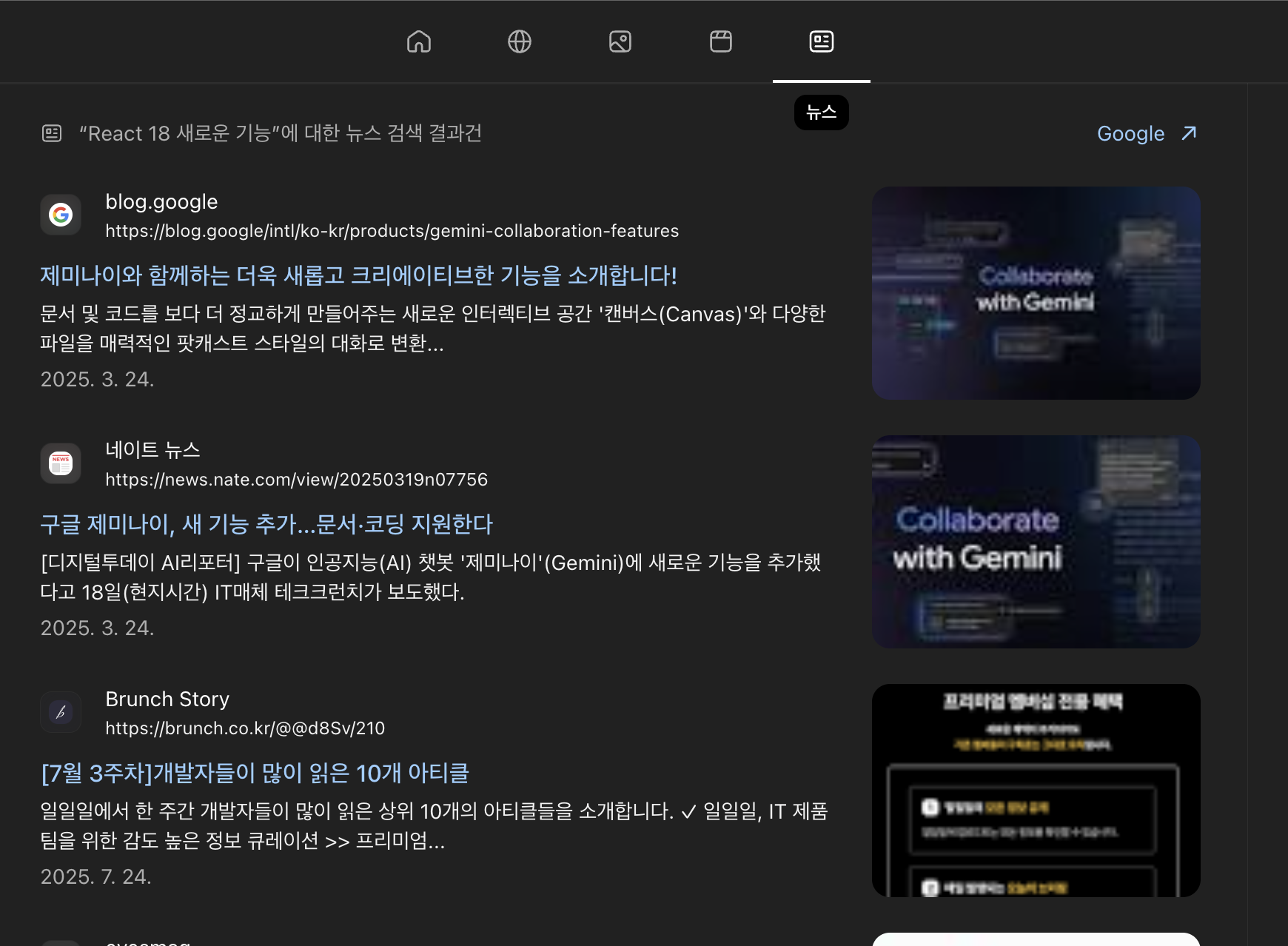Open the Nate News article thumbnail image
Screen dimensions: 1288x946
1036,542
